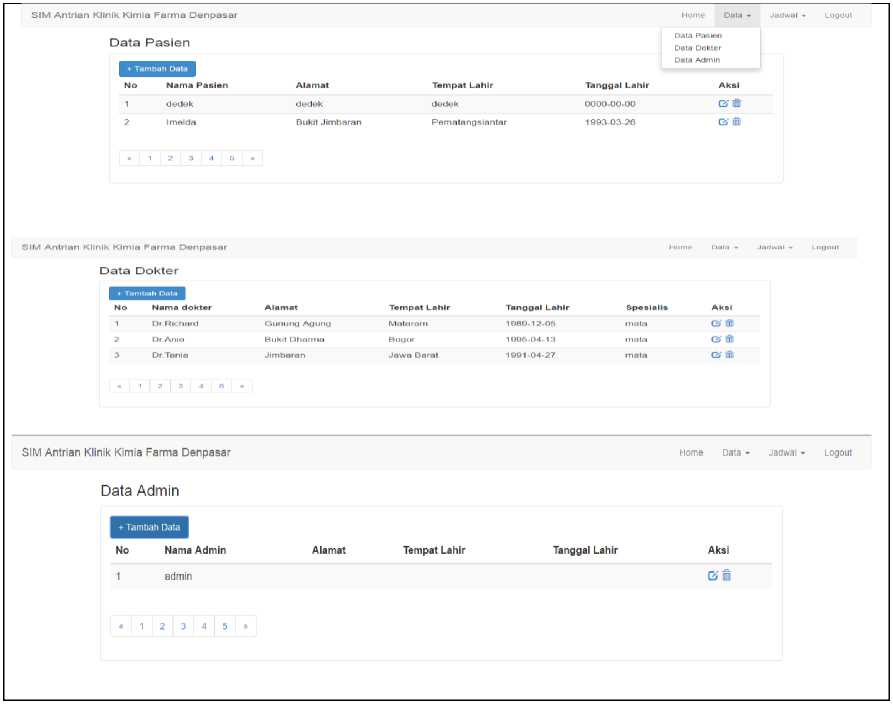Screen dimensions: 893x704
Task: Open the Data dropdown in Data Admin navbar
Action: coord(735,453)
